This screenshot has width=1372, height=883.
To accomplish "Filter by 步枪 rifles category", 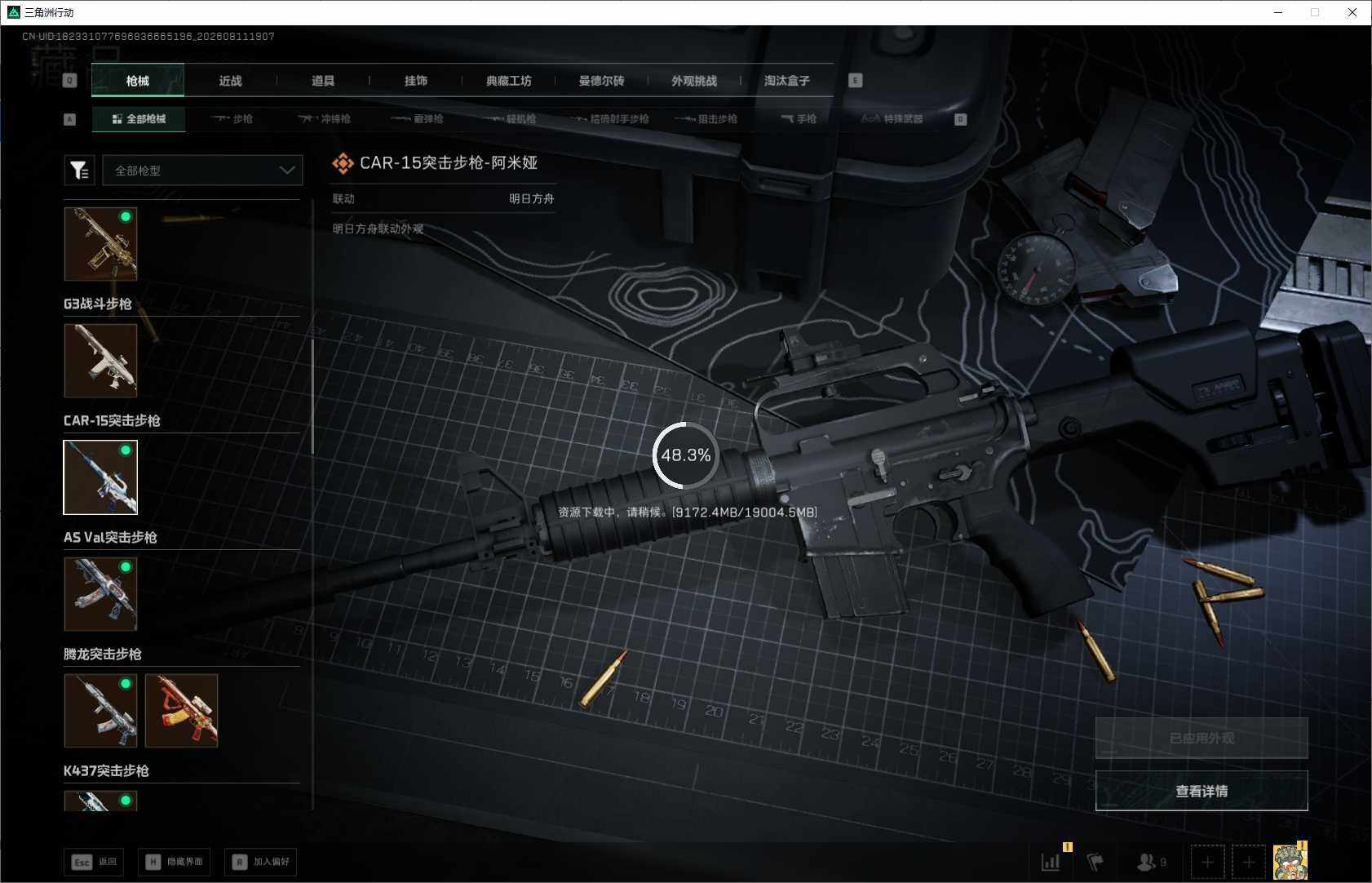I will 232,119.
